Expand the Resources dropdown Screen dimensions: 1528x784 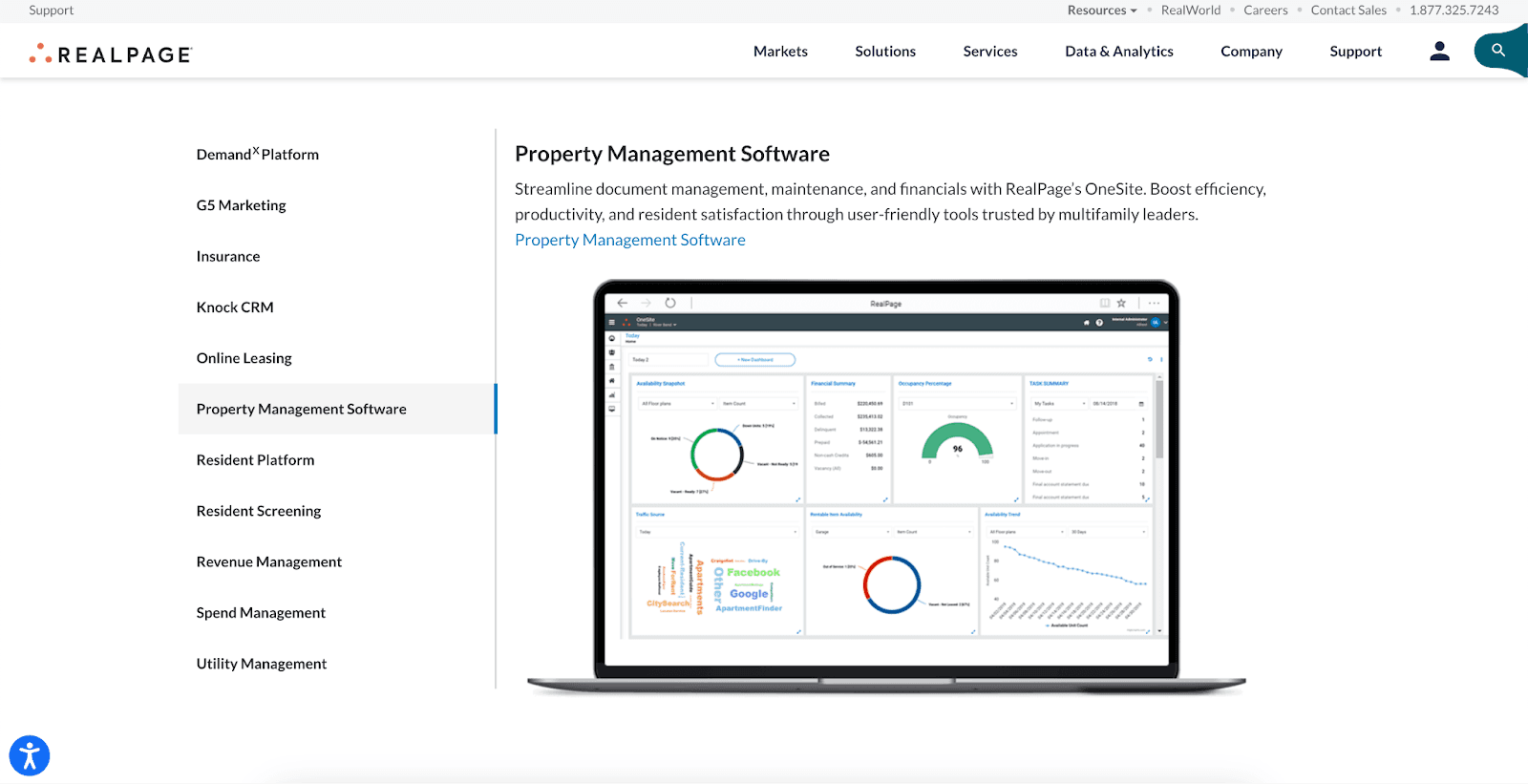tap(1102, 11)
